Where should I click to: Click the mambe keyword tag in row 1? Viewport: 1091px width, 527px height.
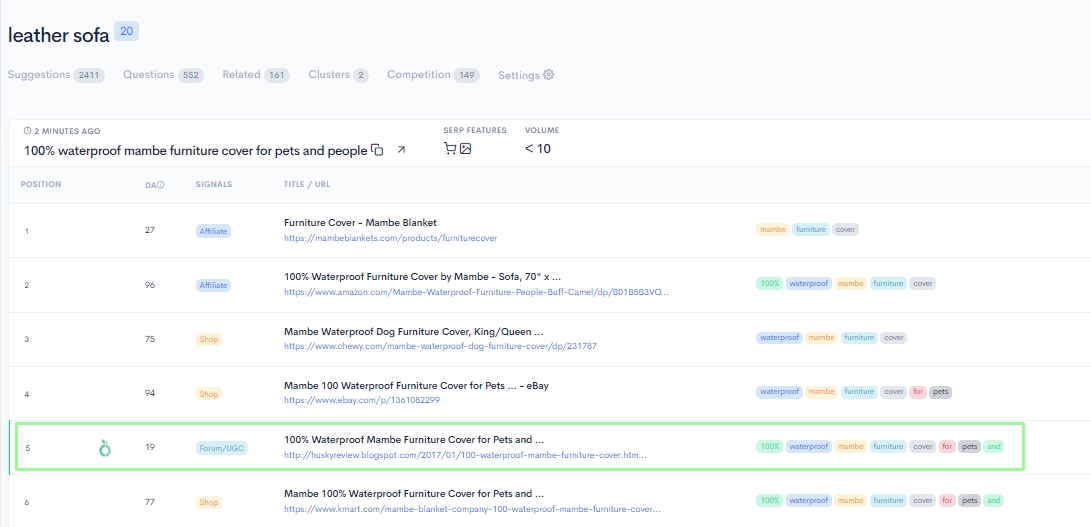pos(773,230)
